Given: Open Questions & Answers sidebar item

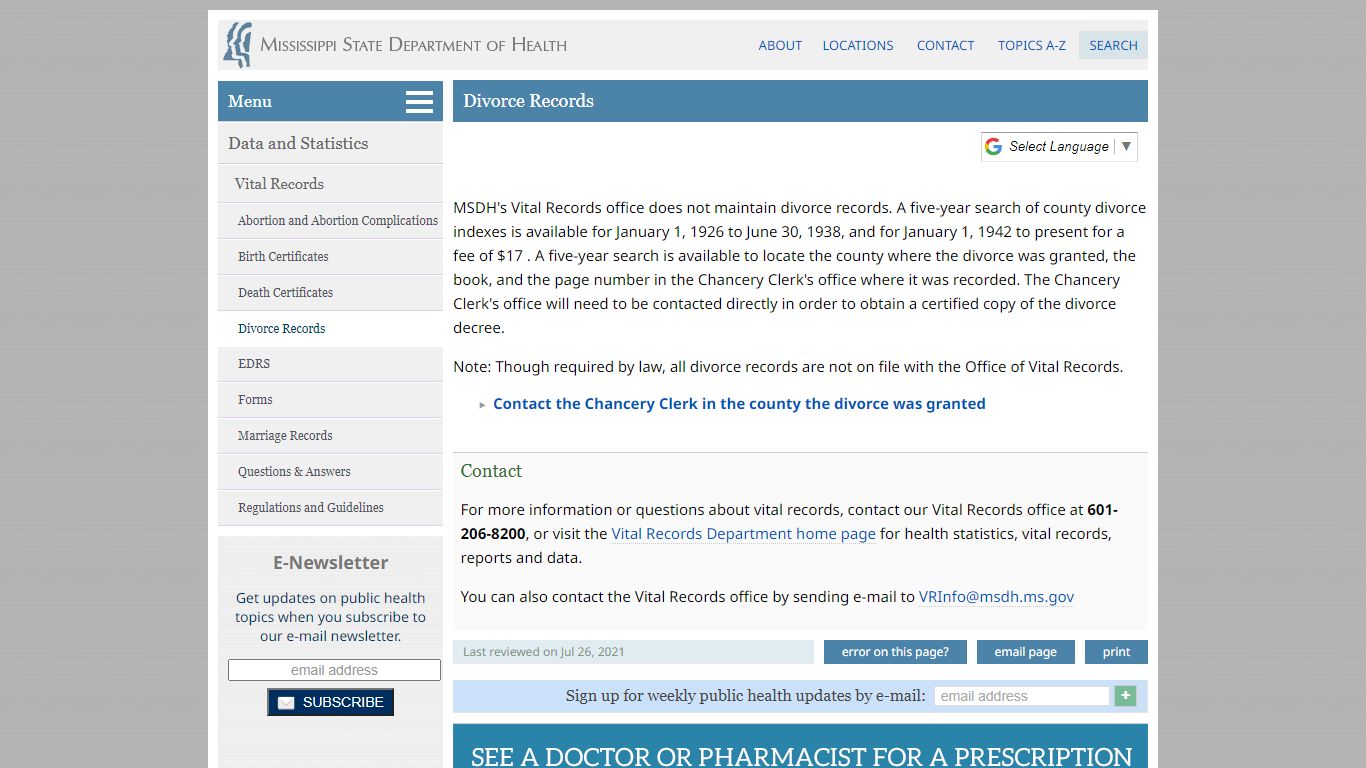Looking at the screenshot, I should [330, 472].
